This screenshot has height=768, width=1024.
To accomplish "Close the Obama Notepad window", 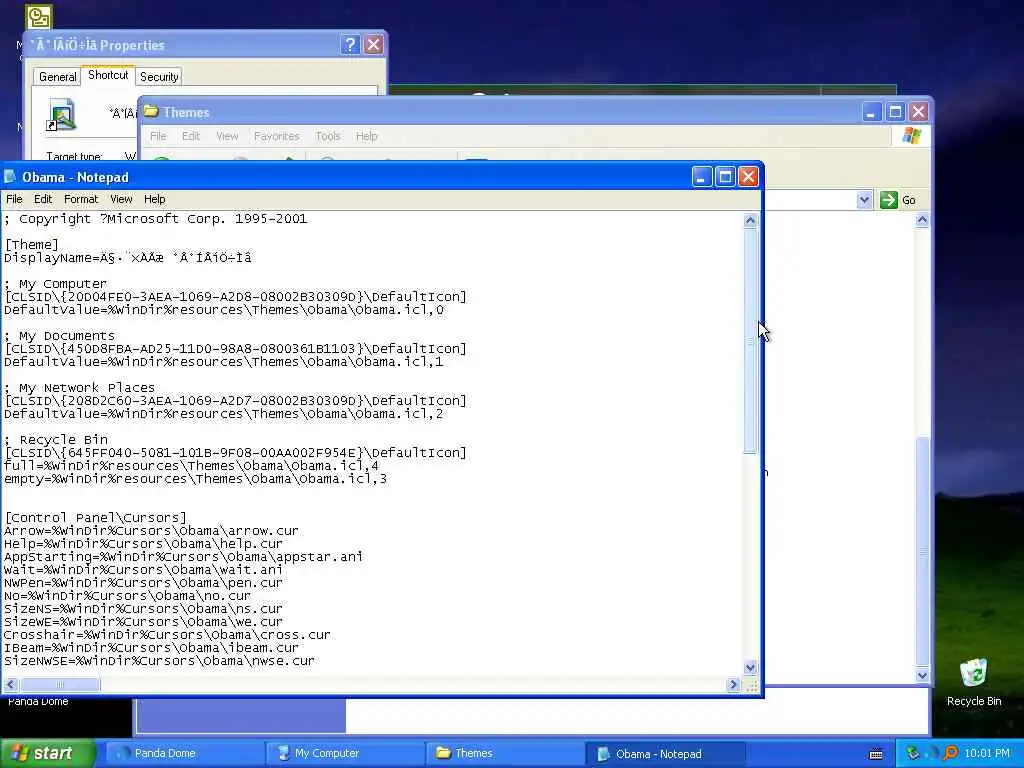I will [748, 176].
